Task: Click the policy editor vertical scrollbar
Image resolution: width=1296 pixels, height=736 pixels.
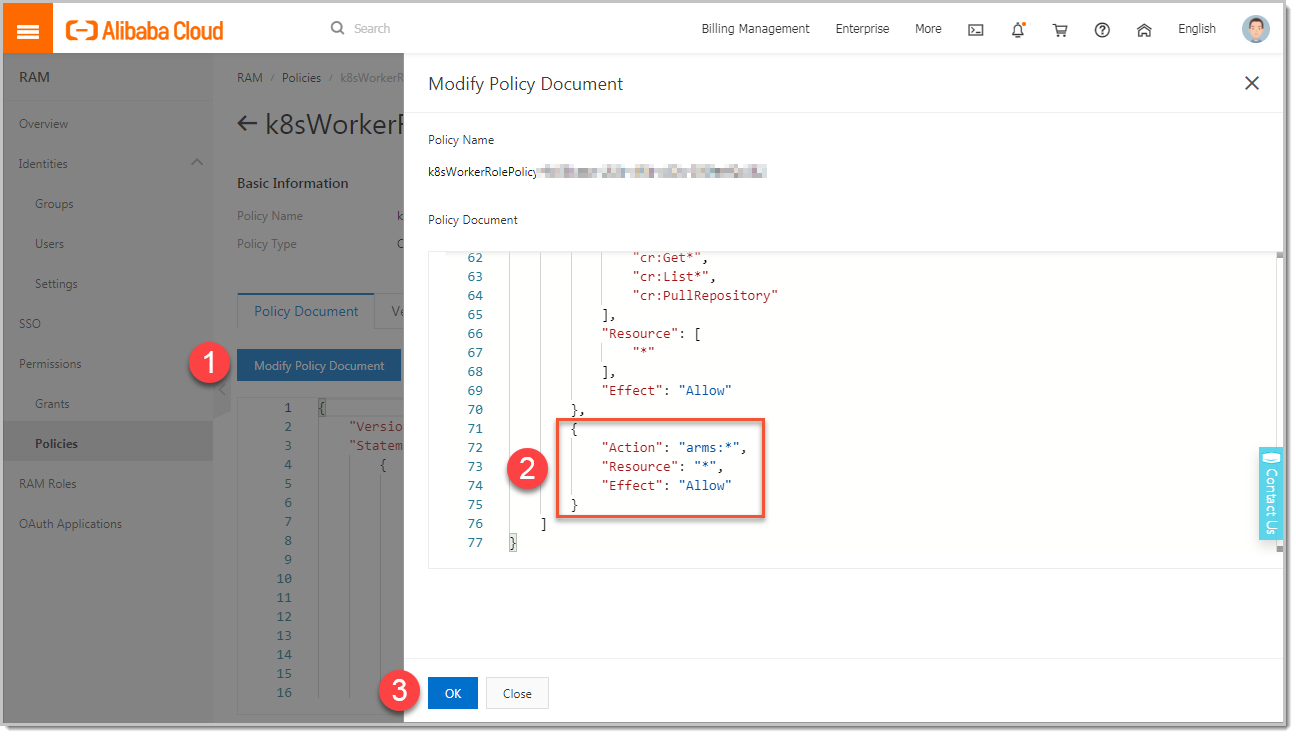Action: (x=1279, y=400)
